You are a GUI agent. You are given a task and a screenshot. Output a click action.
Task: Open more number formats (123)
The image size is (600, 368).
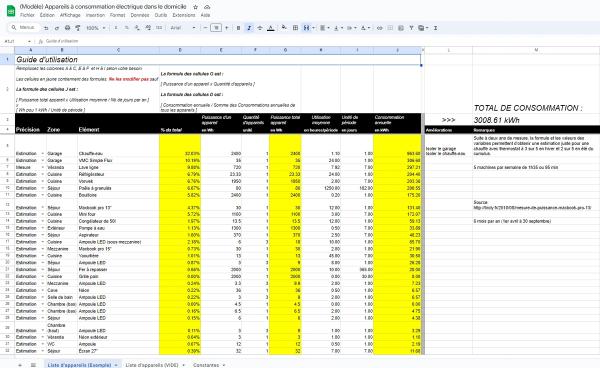(x=159, y=28)
